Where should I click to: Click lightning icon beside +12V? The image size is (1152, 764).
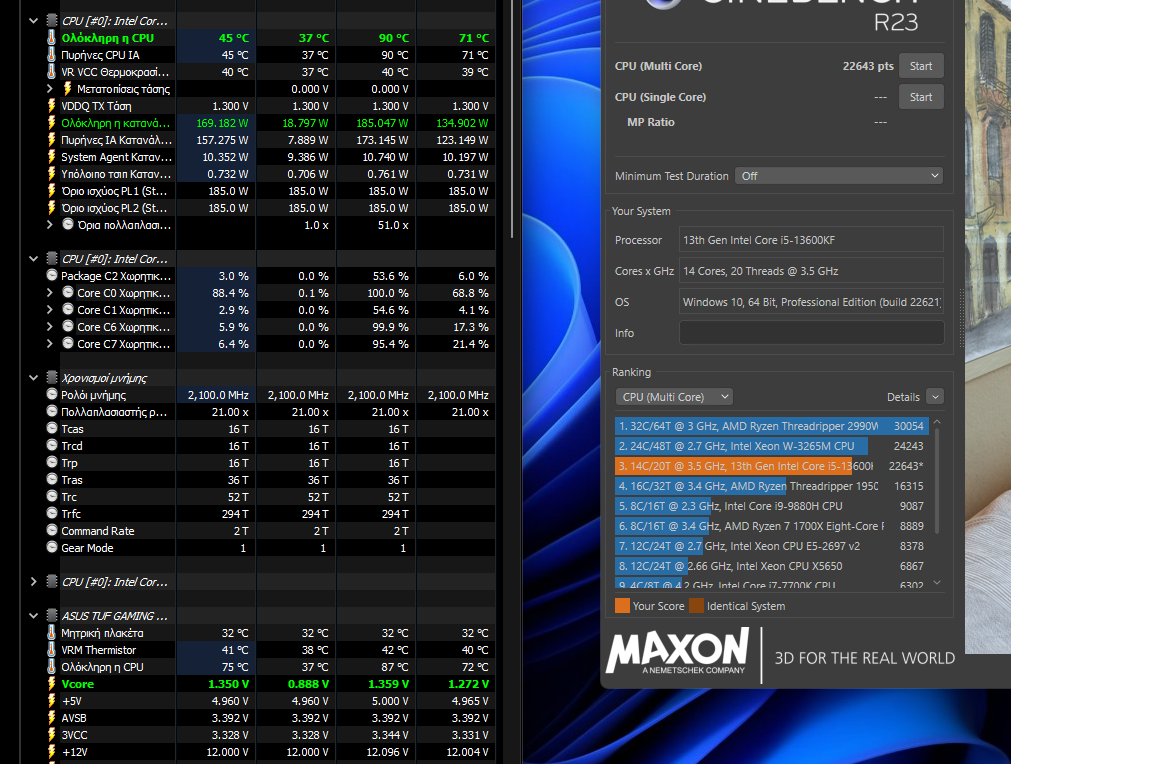pyautogui.click(x=51, y=752)
